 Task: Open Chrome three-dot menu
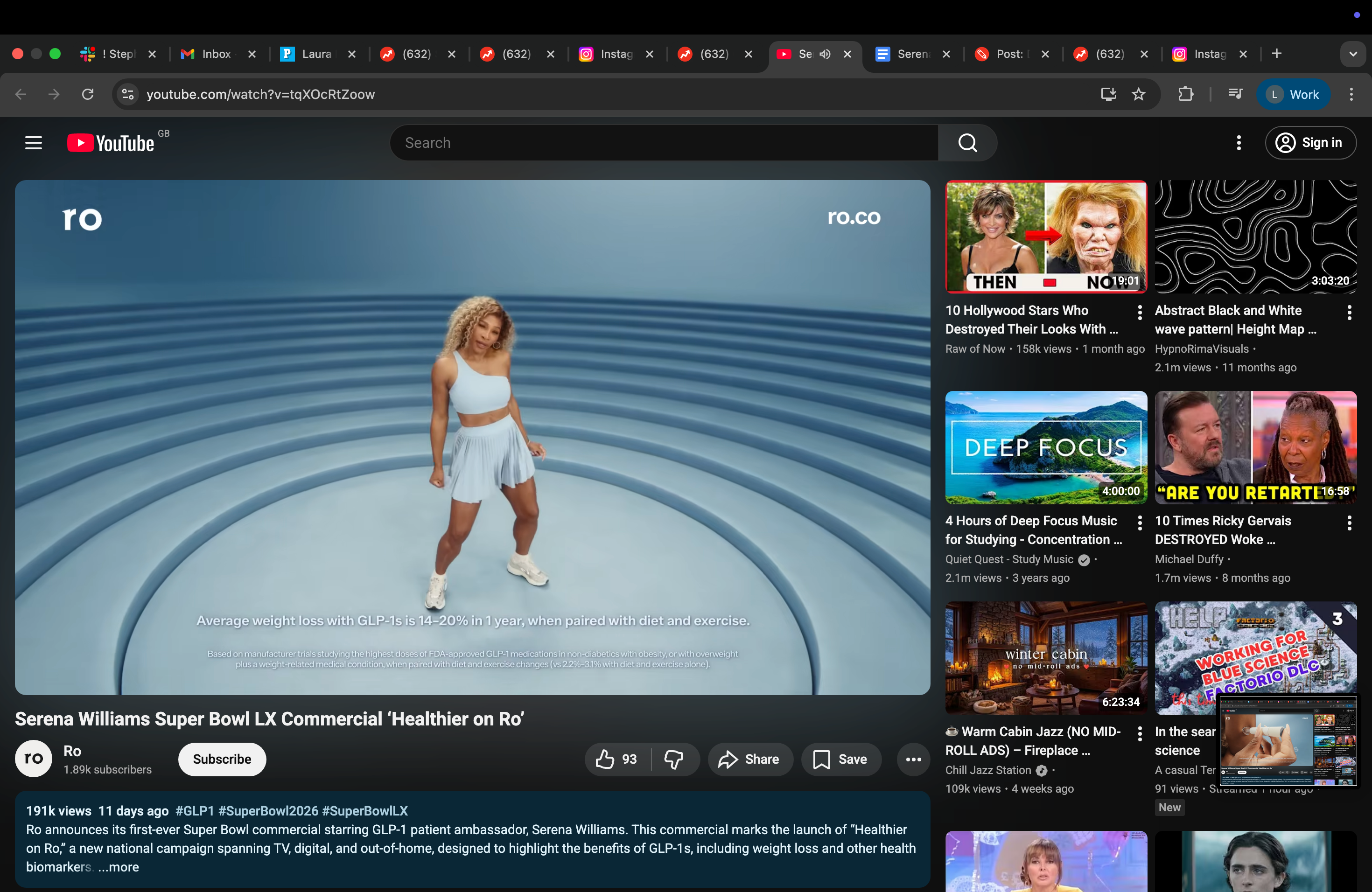[x=1351, y=94]
